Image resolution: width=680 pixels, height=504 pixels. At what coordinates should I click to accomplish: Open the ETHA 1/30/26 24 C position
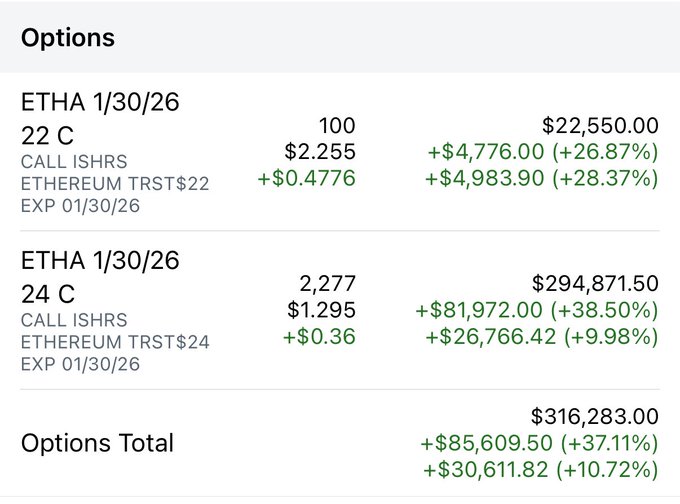100,278
